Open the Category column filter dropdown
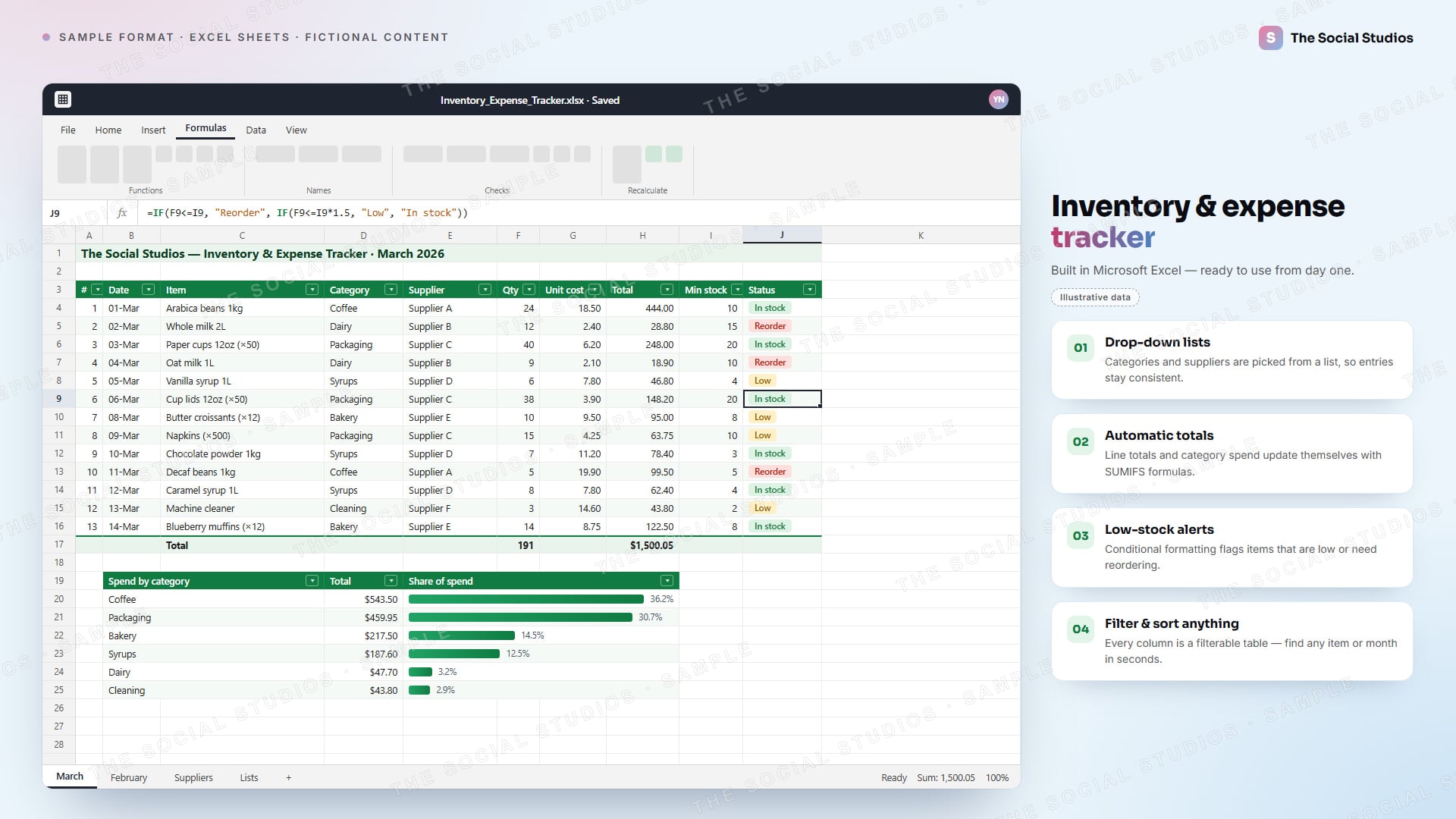This screenshot has width=1456, height=819. click(x=391, y=290)
